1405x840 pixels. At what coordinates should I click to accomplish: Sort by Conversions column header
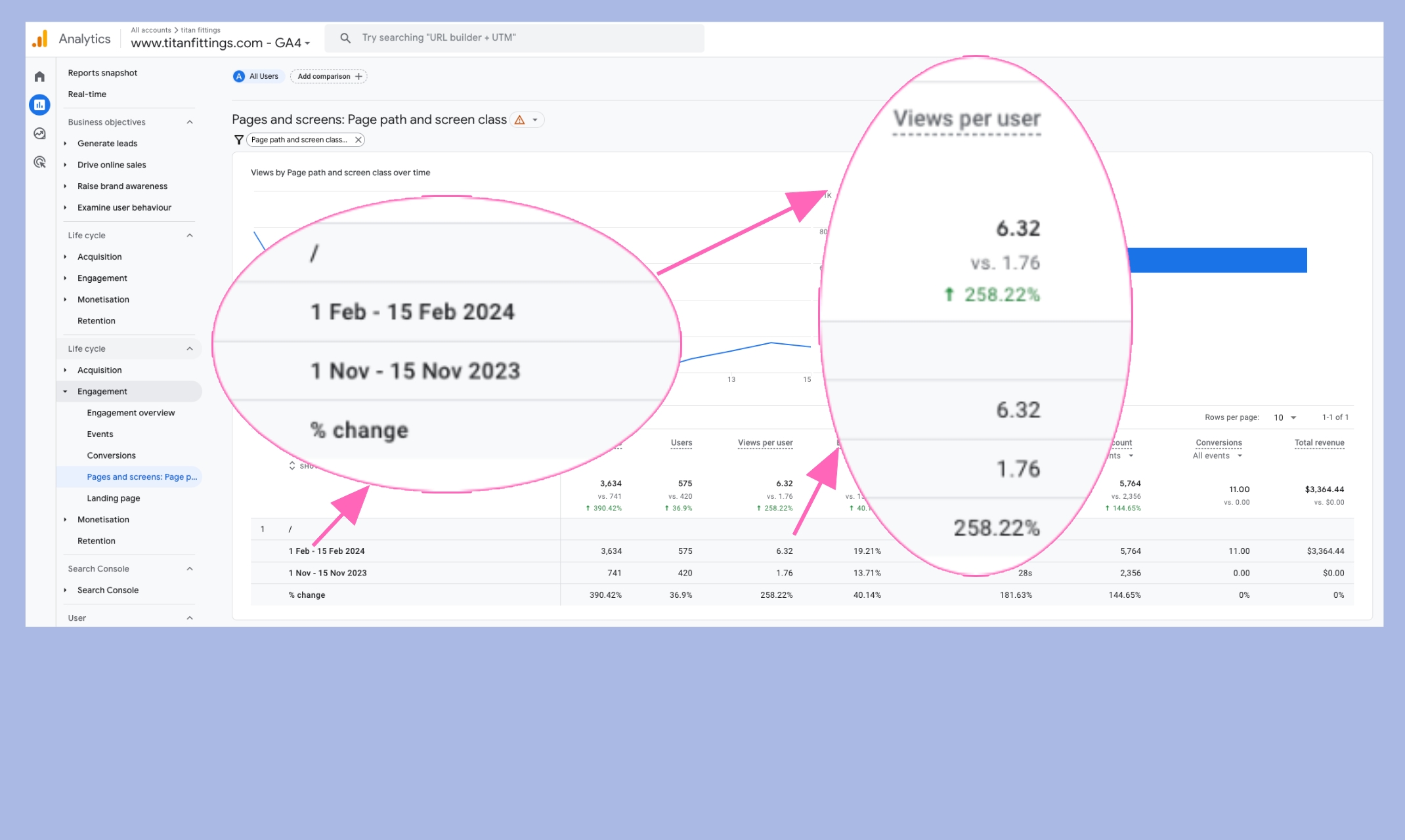[x=1219, y=443]
